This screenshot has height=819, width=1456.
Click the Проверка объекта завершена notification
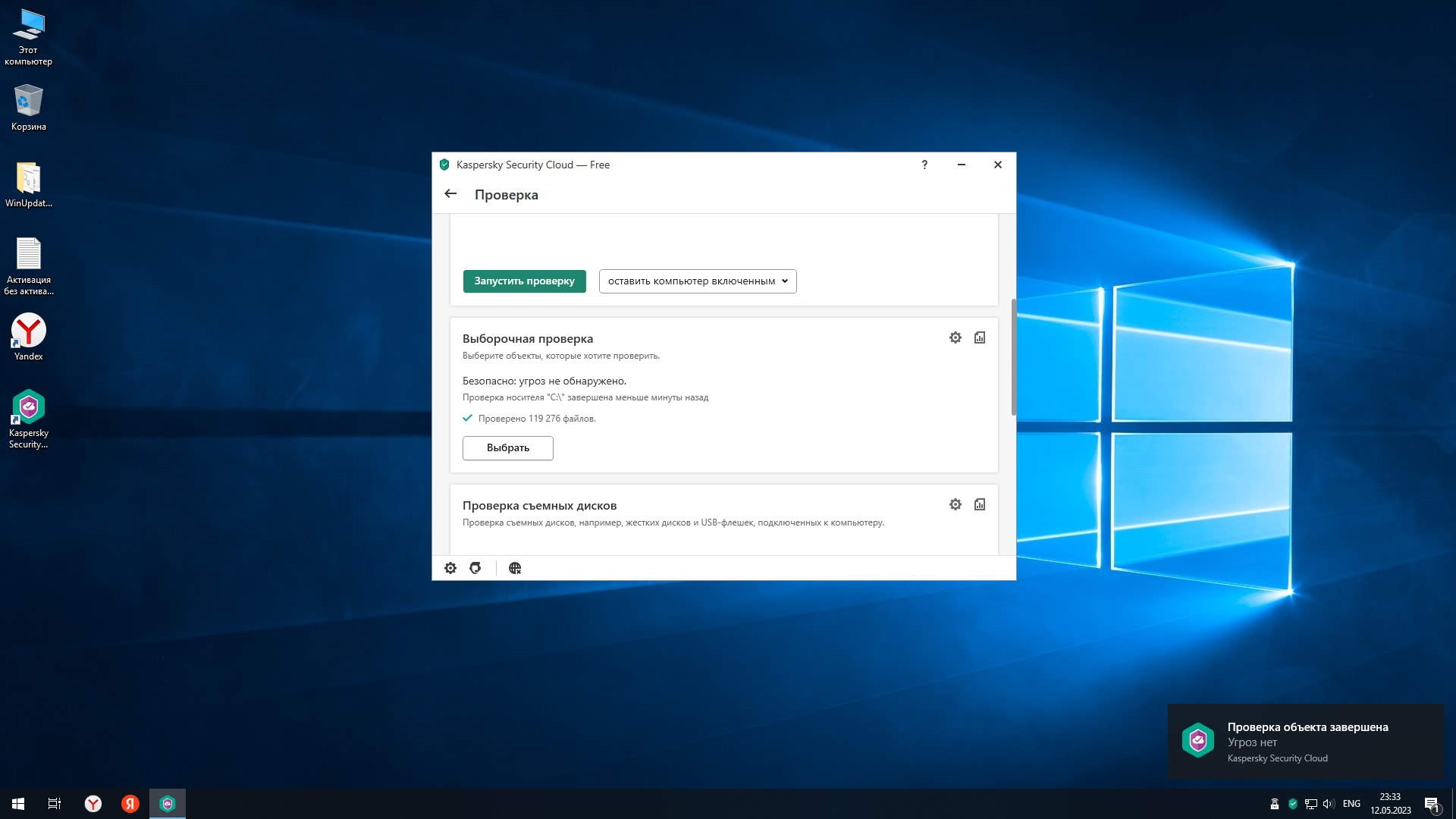click(1306, 742)
